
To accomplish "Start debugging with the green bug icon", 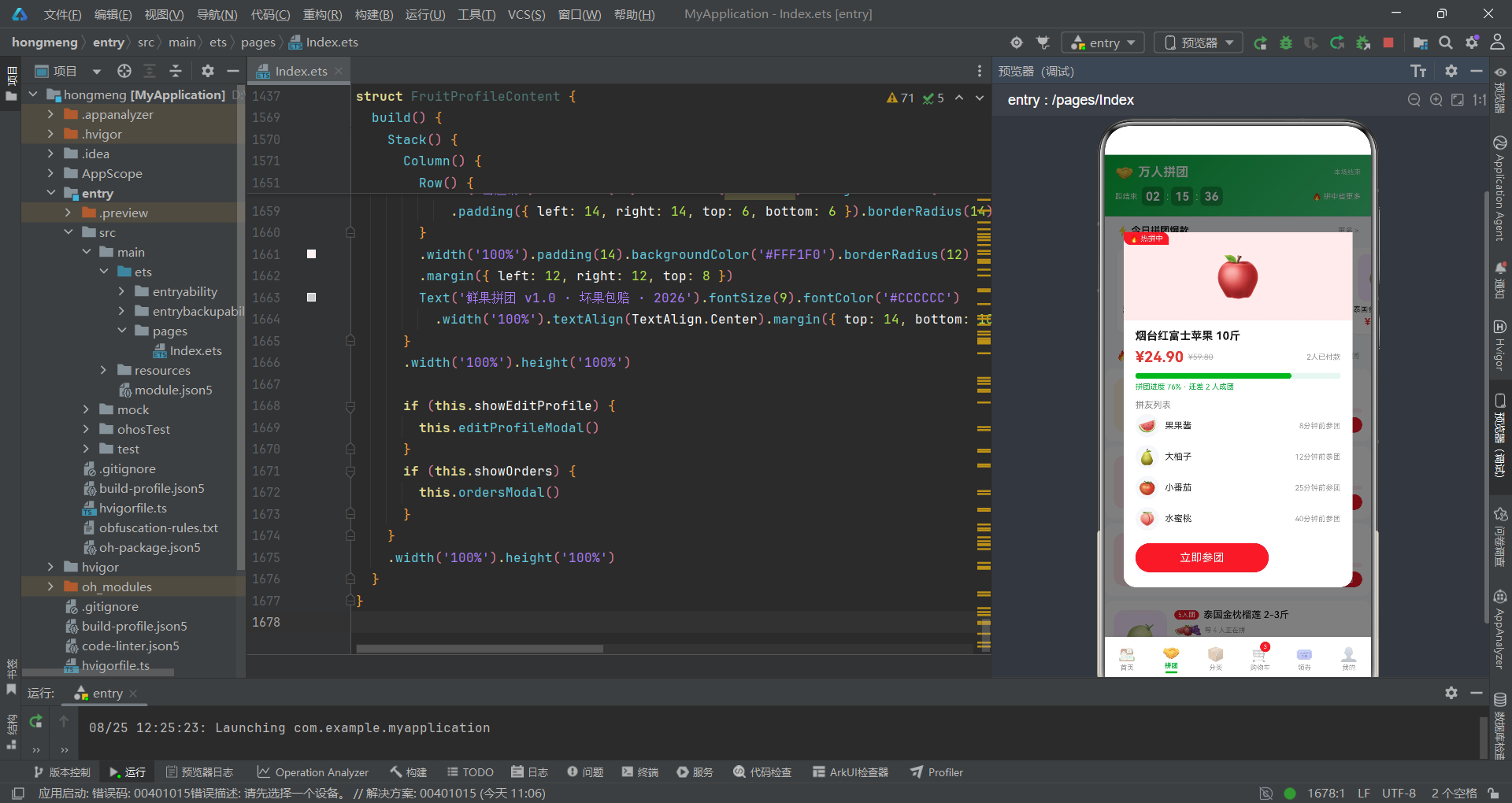I will (1286, 43).
